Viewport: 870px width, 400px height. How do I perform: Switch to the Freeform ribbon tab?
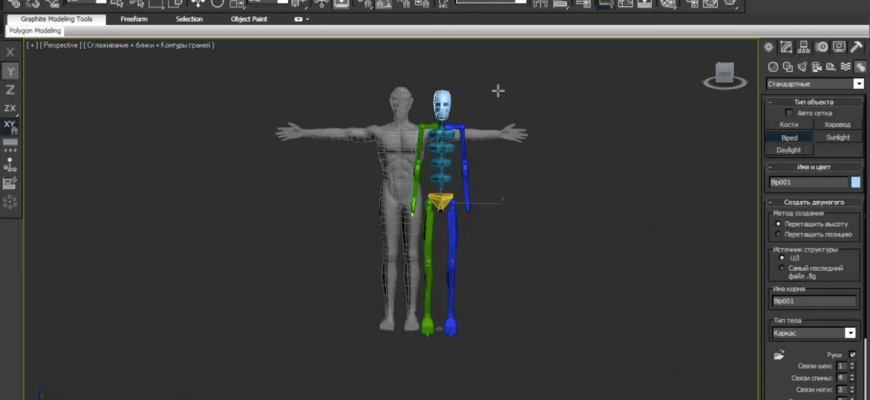point(134,19)
